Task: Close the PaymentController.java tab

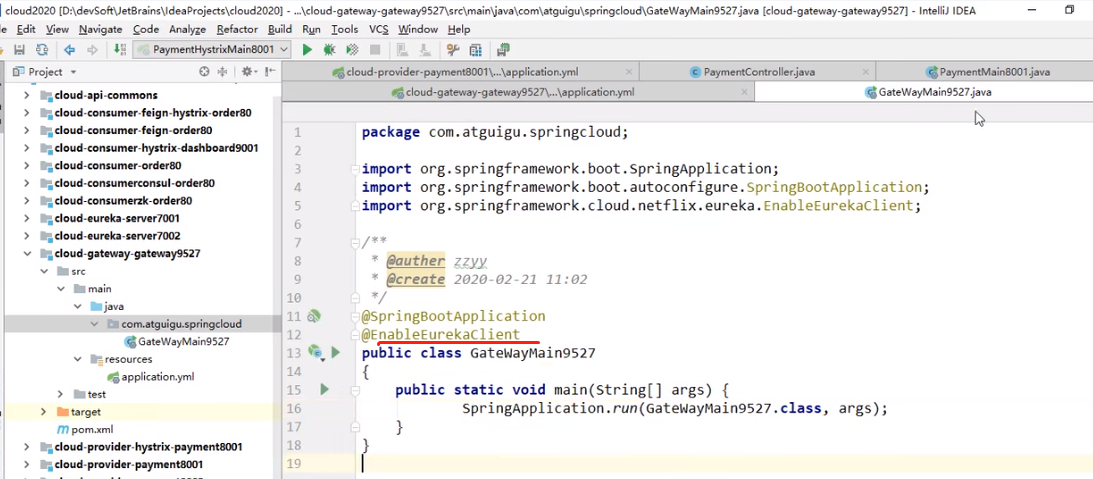Action: (866, 72)
